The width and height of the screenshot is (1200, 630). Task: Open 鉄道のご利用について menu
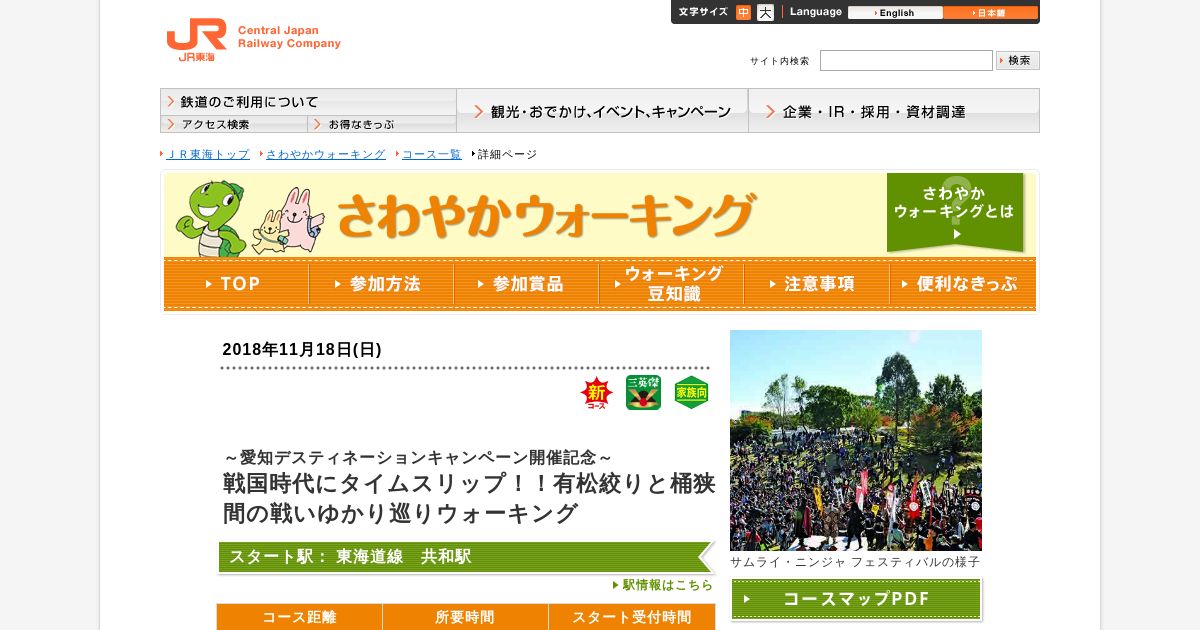[x=308, y=102]
